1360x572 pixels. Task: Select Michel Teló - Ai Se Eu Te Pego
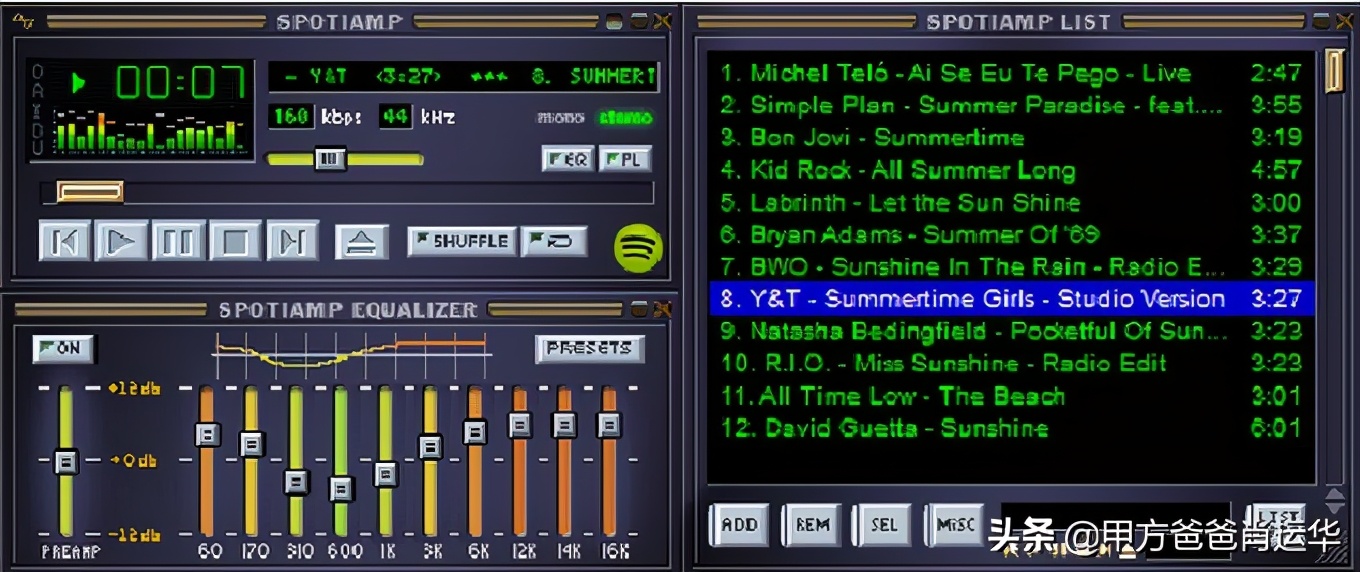[1012, 73]
